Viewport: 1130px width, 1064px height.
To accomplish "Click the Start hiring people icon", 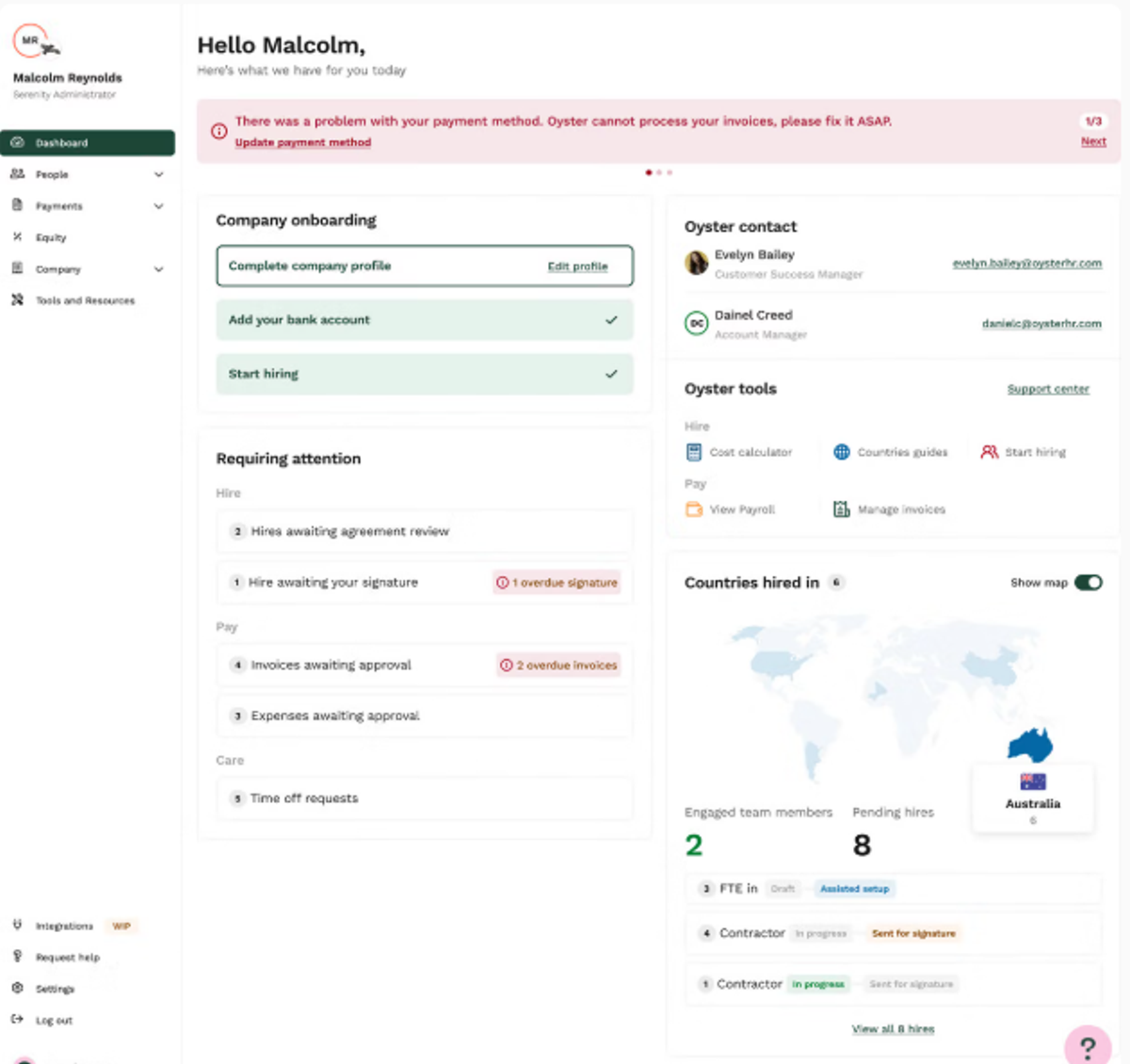I will tap(989, 452).
